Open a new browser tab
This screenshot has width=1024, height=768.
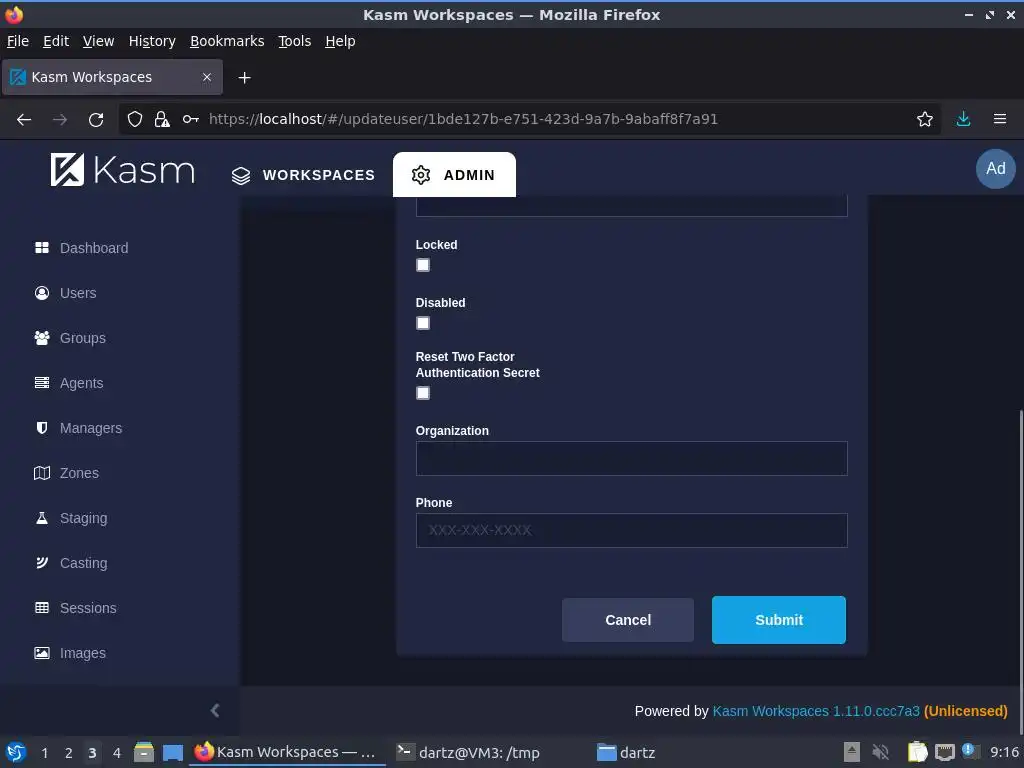(x=244, y=78)
